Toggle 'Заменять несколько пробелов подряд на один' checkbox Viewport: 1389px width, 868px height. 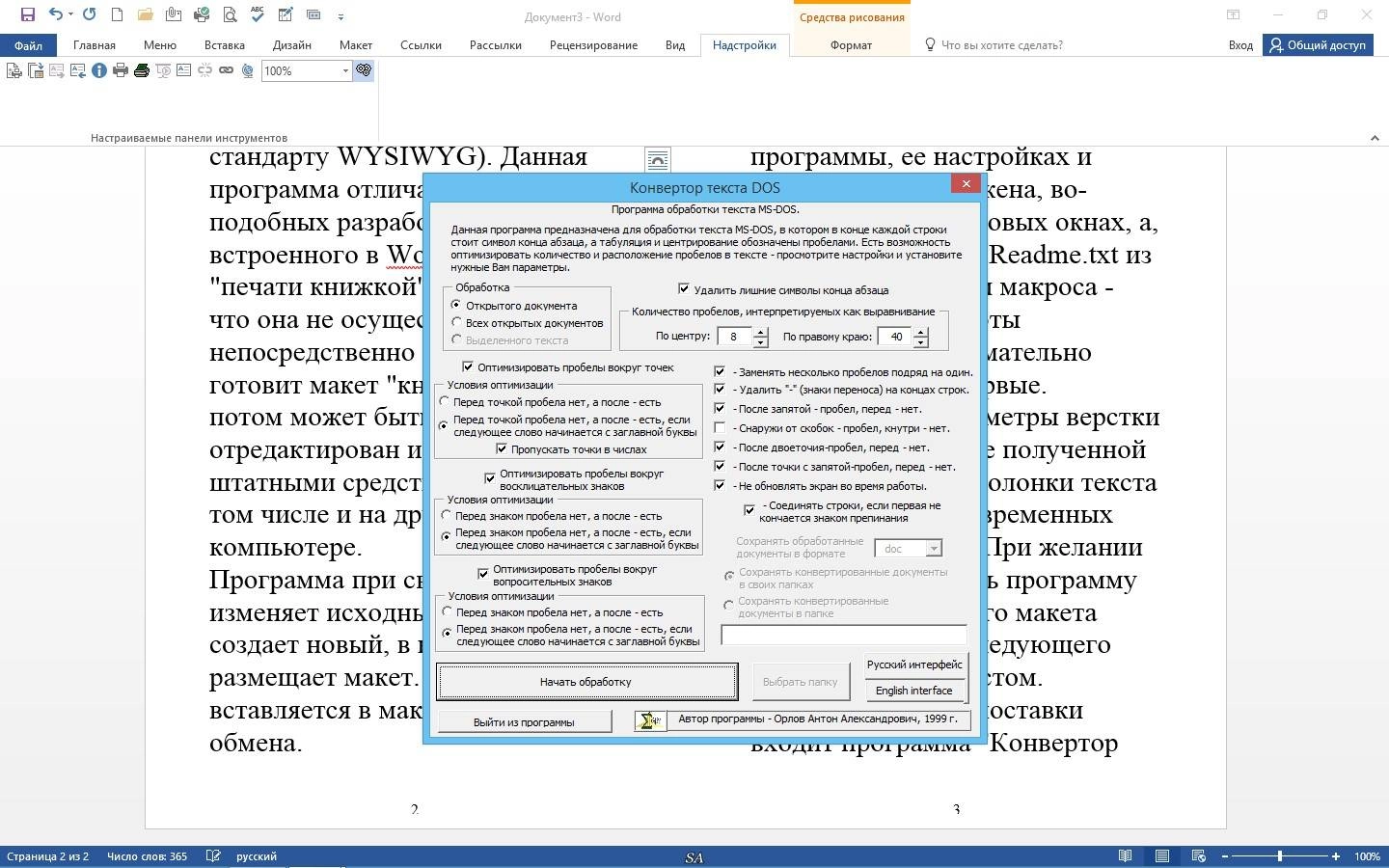click(x=720, y=370)
